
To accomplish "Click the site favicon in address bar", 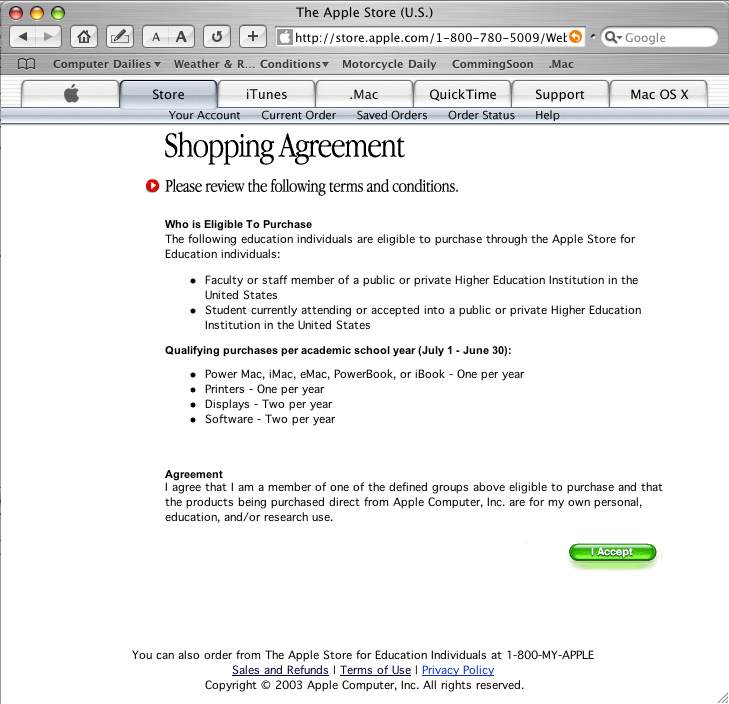I will point(285,37).
